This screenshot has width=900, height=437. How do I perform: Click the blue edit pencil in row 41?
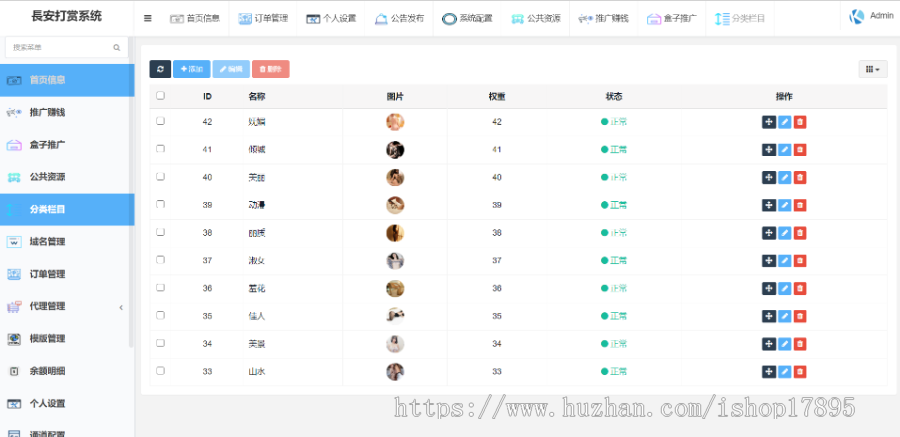click(784, 150)
